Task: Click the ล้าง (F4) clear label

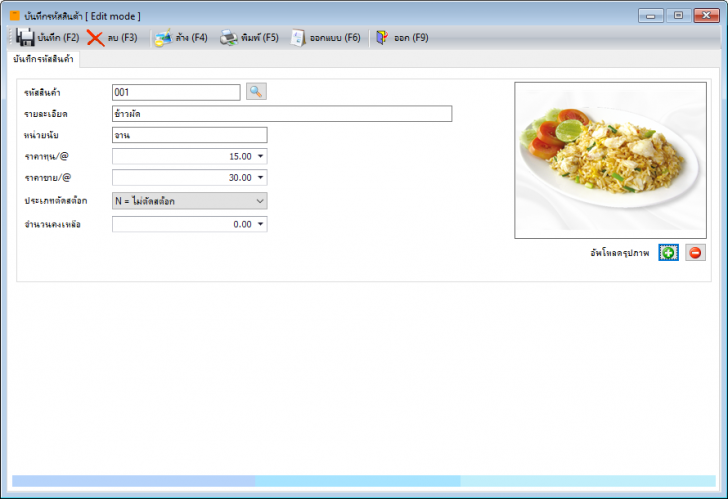Action: click(x=191, y=38)
